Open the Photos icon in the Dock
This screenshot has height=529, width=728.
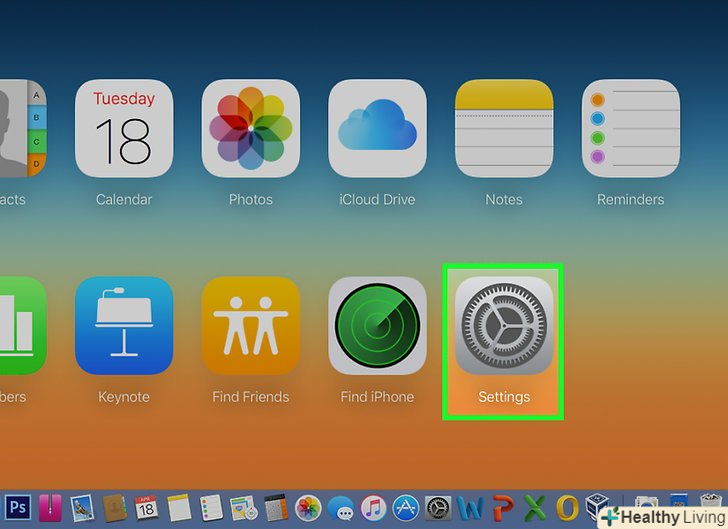[308, 508]
